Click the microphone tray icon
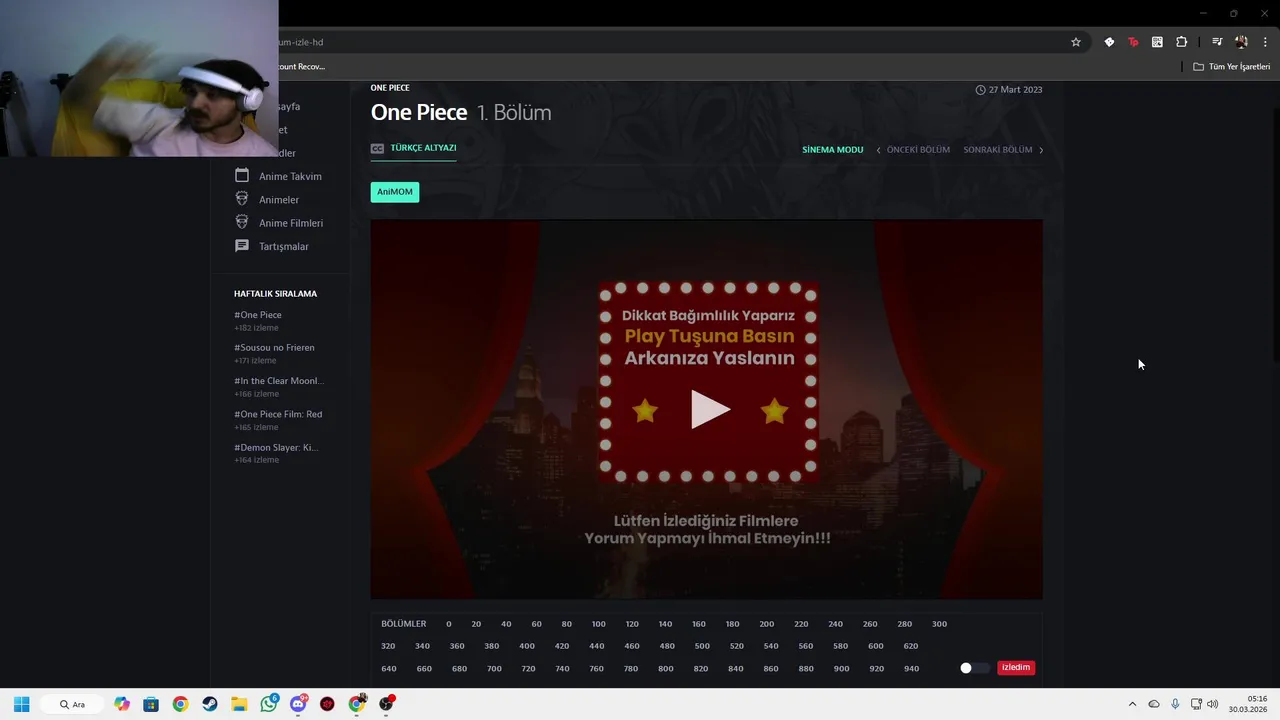Screen dimensions: 1280x720 [1175, 704]
